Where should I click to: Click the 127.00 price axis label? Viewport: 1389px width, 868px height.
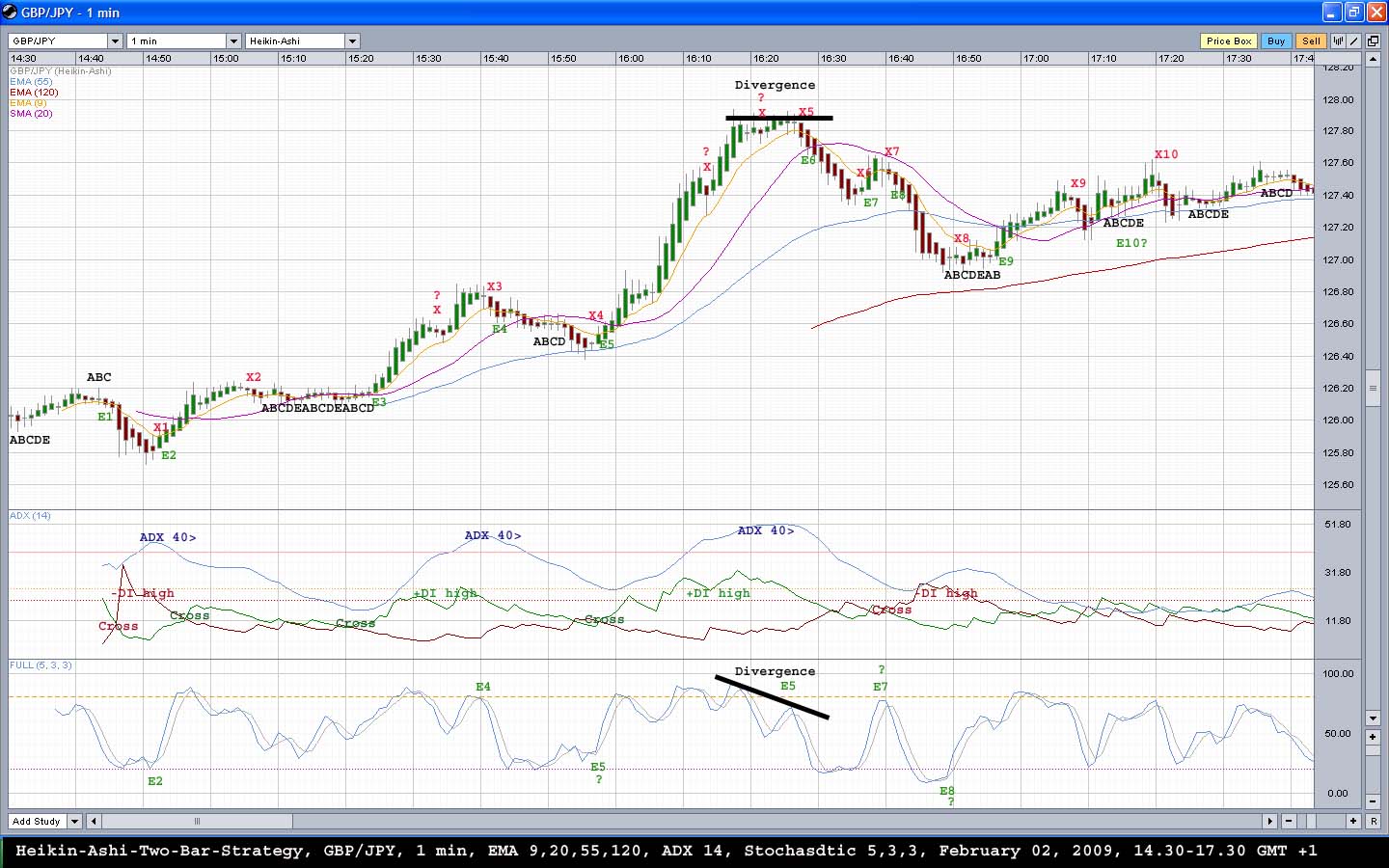[1338, 259]
